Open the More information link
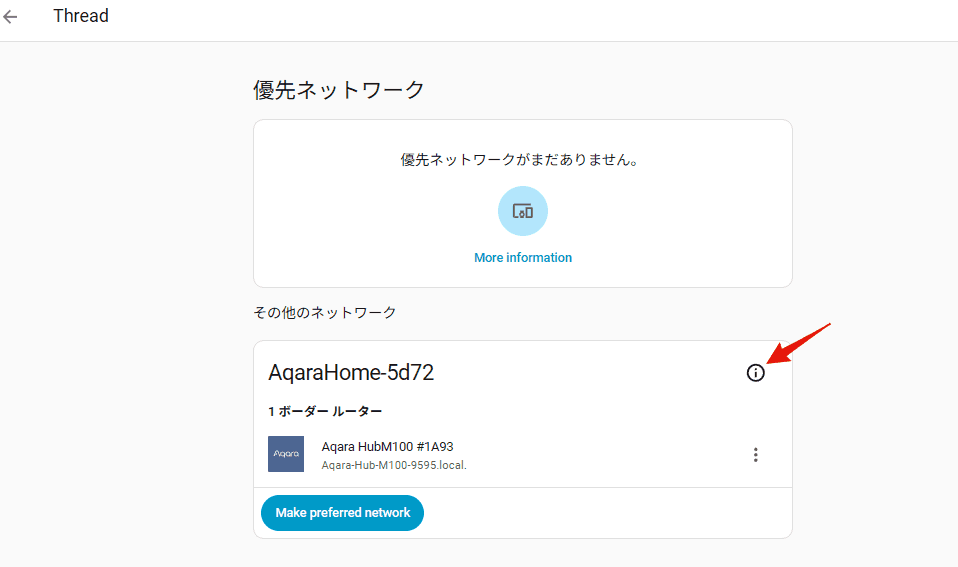 click(x=522, y=258)
